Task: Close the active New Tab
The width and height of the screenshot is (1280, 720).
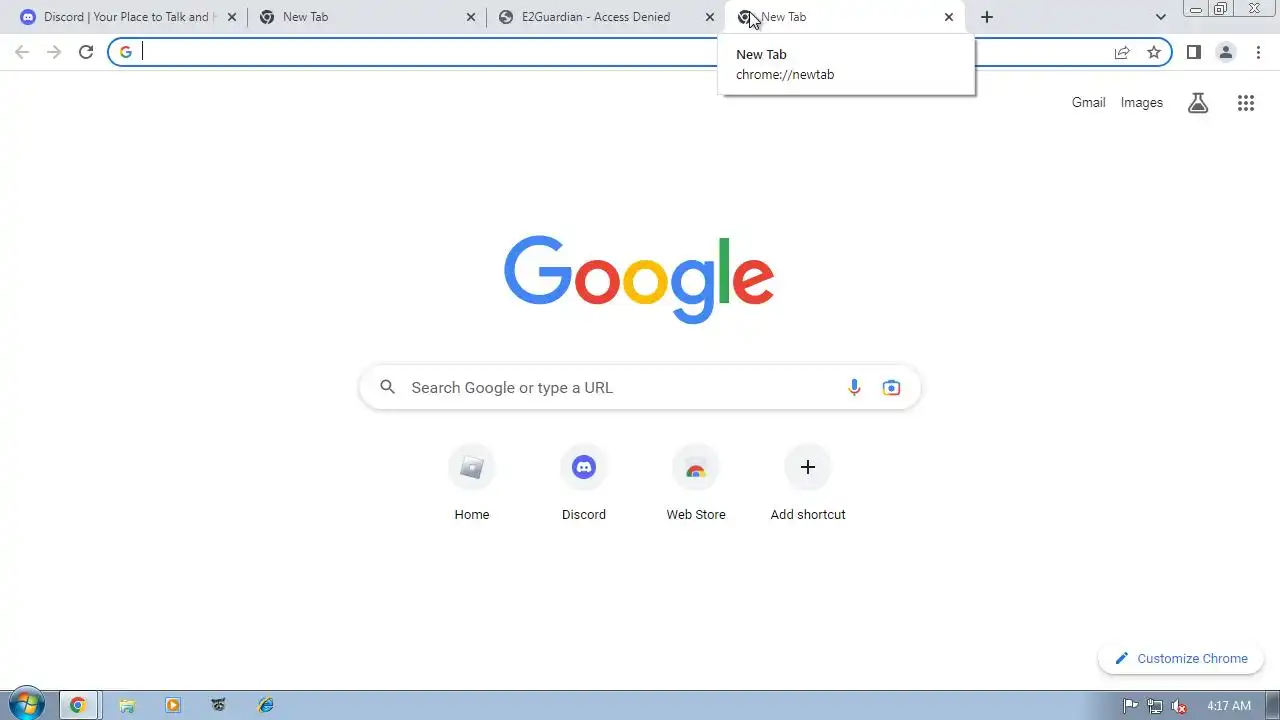Action: coord(949,17)
